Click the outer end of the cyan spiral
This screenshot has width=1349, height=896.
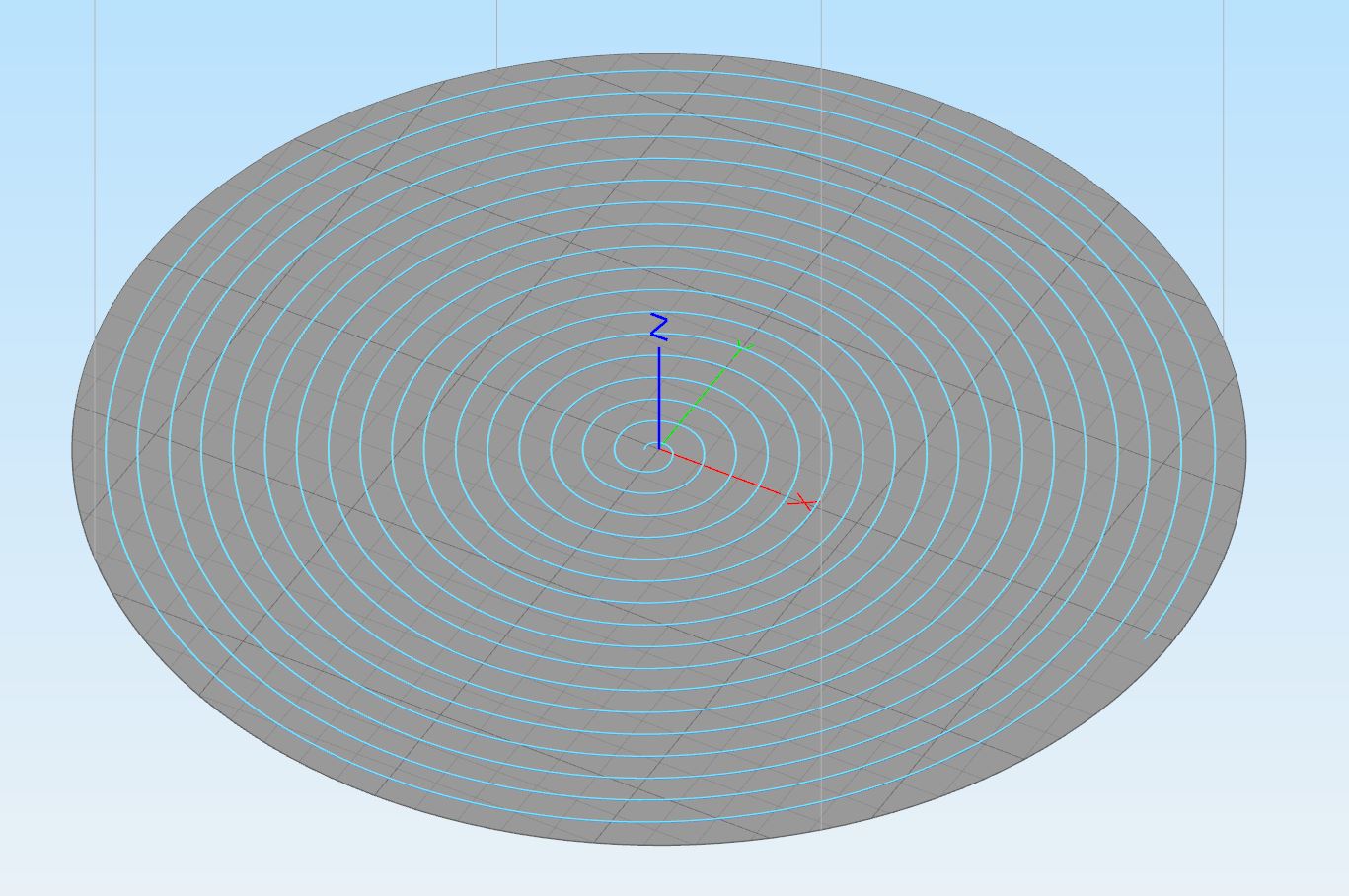click(1147, 637)
